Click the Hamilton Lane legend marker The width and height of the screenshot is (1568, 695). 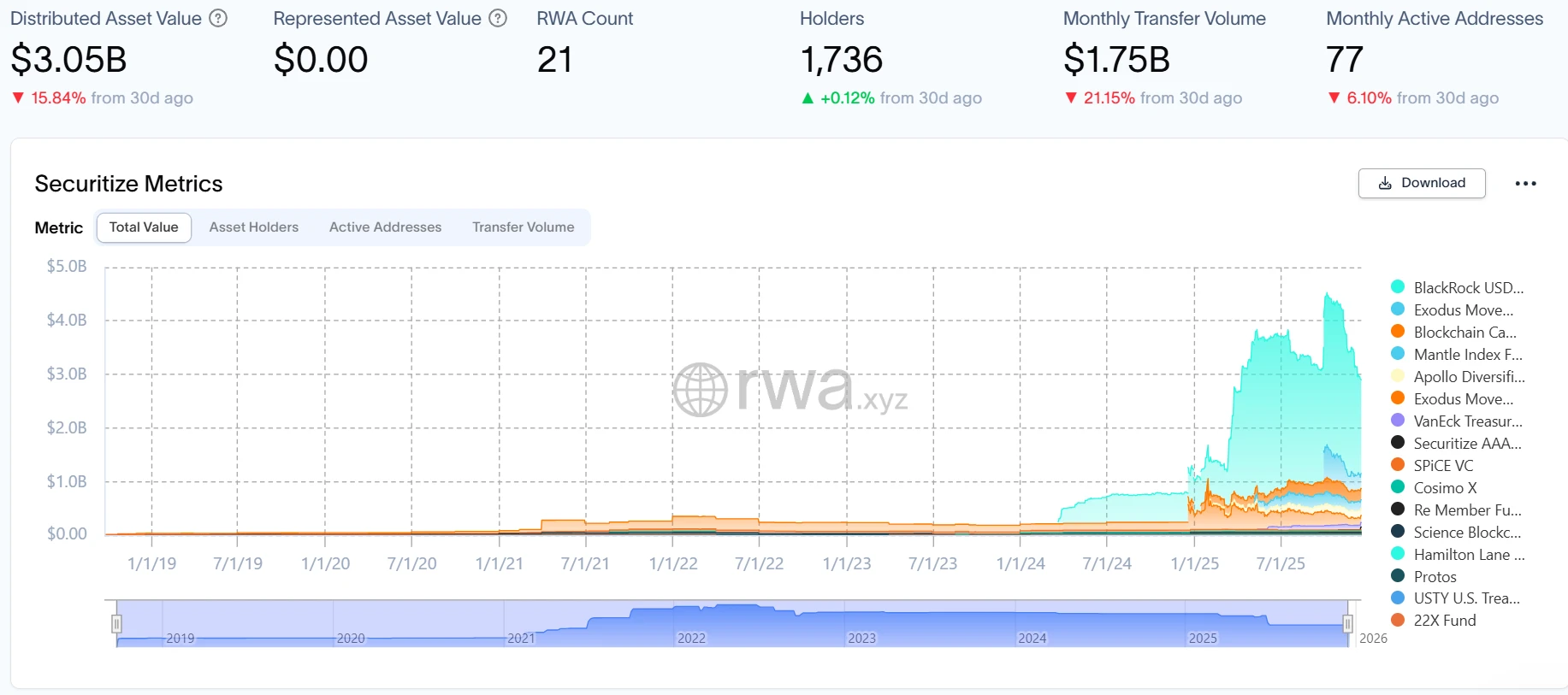1398,554
